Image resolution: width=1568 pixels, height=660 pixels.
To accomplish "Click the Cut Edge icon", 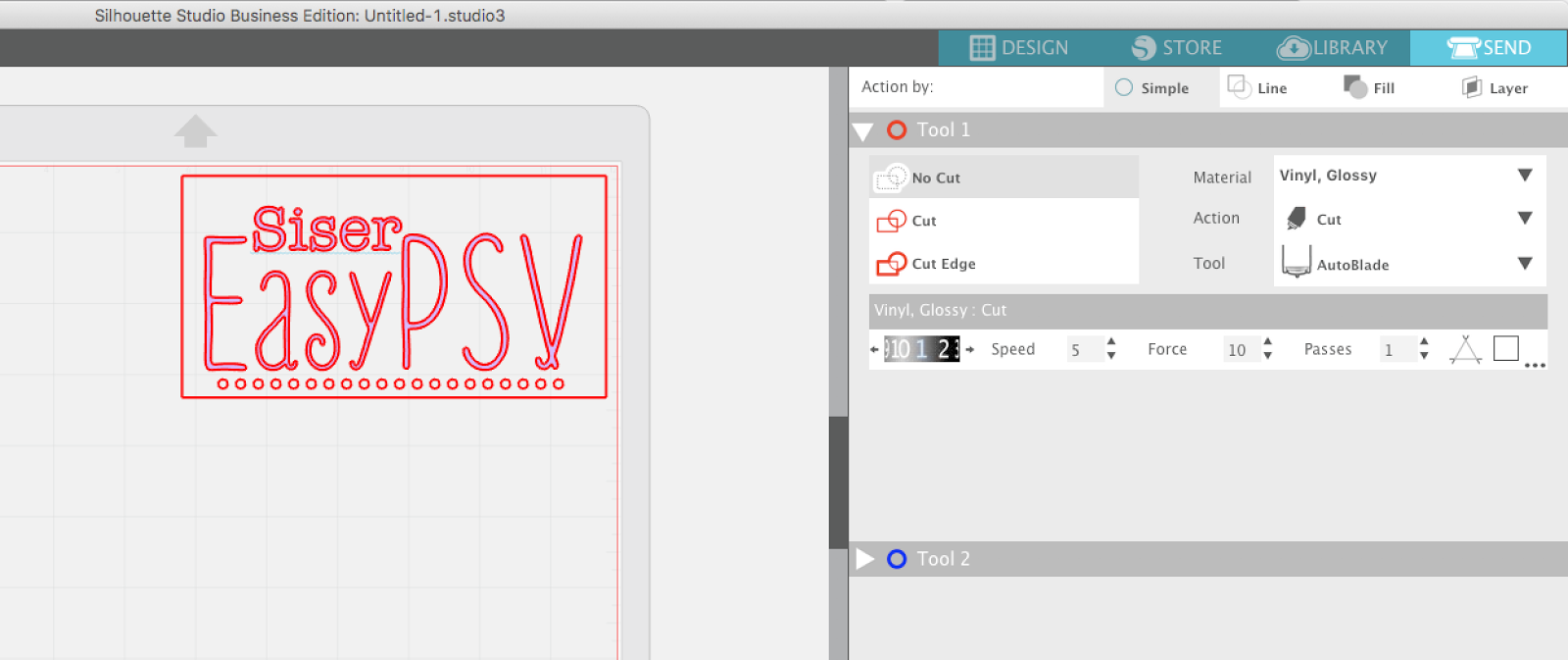I will [x=892, y=263].
